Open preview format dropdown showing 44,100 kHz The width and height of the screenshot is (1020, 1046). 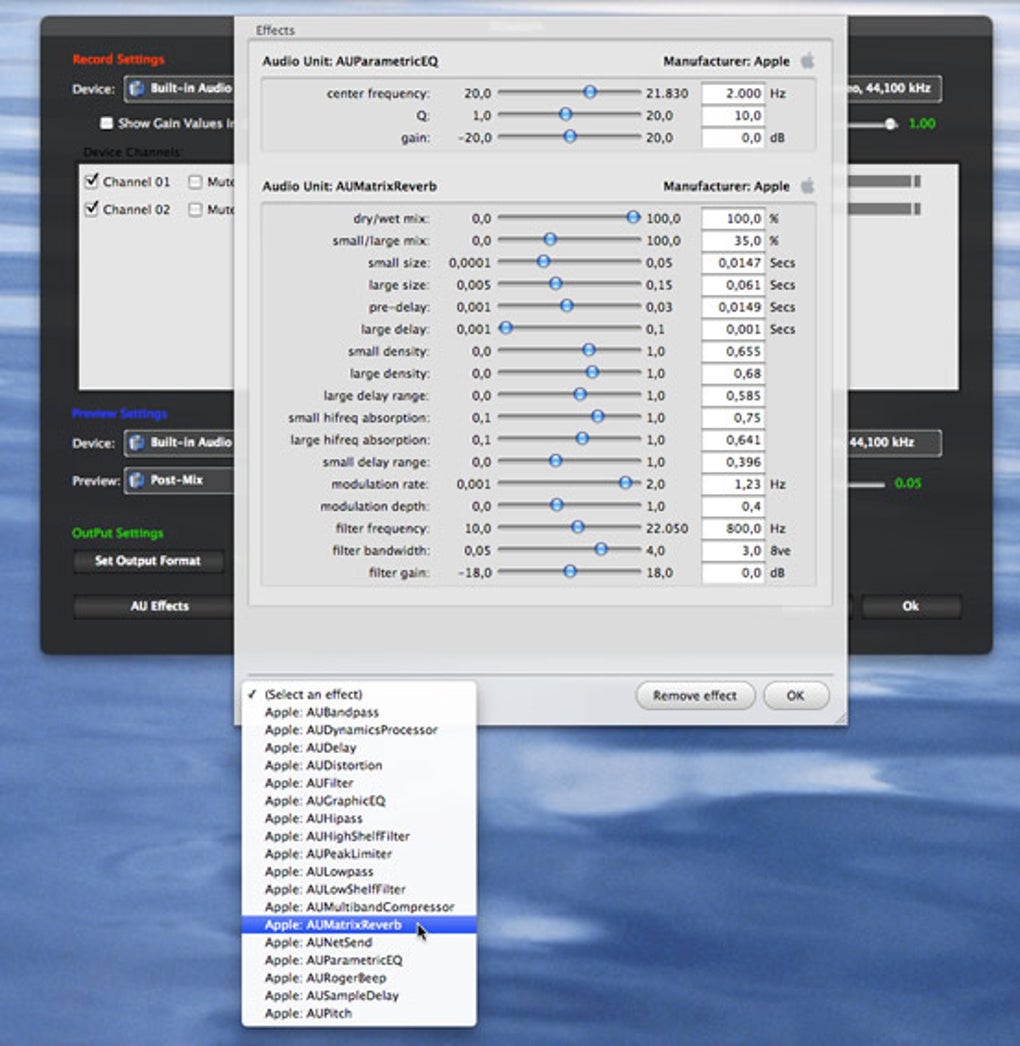coord(895,442)
